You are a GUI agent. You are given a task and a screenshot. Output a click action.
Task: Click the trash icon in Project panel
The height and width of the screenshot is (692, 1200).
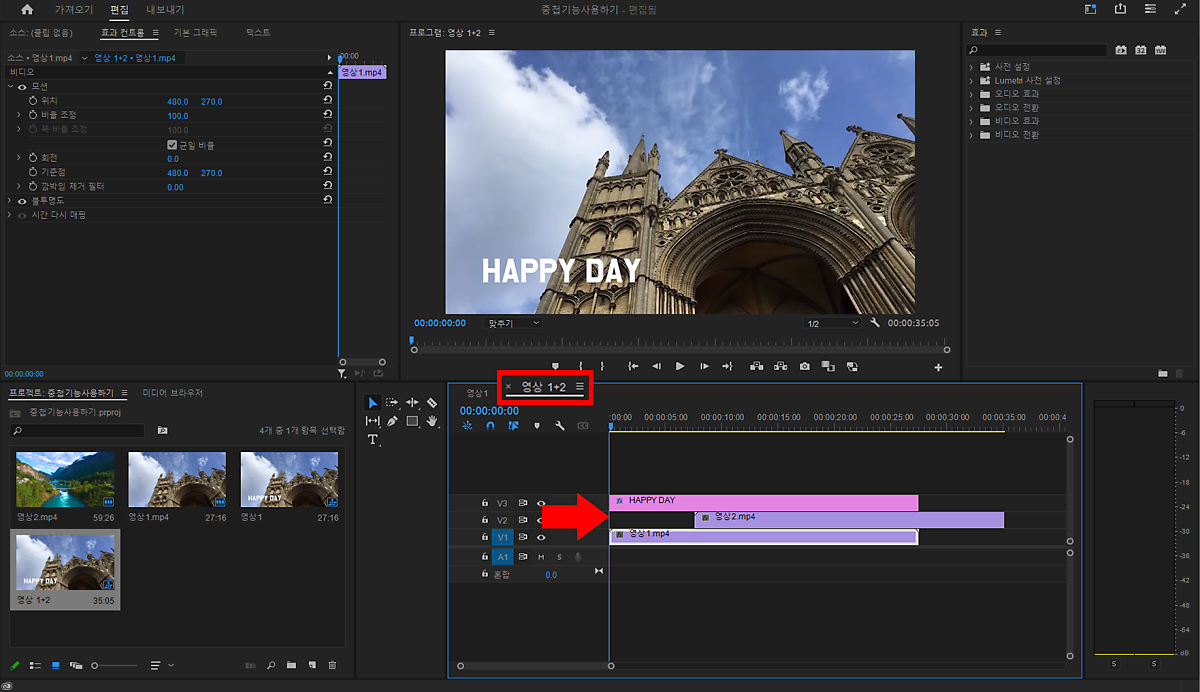pos(332,665)
